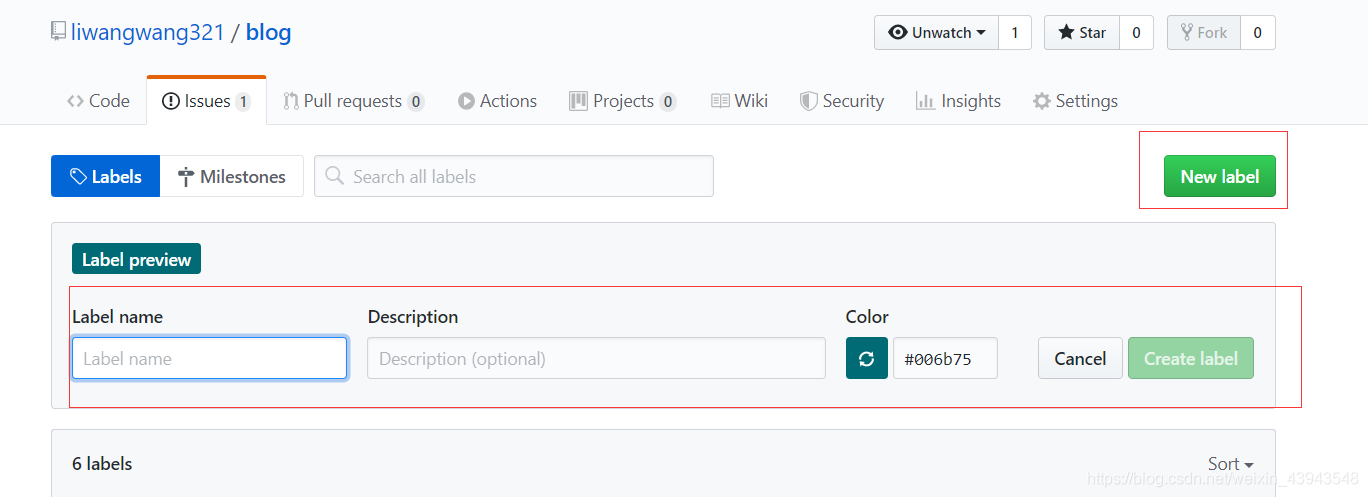1368x497 pixels.
Task: Click the Fork icon
Action: 1187,33
